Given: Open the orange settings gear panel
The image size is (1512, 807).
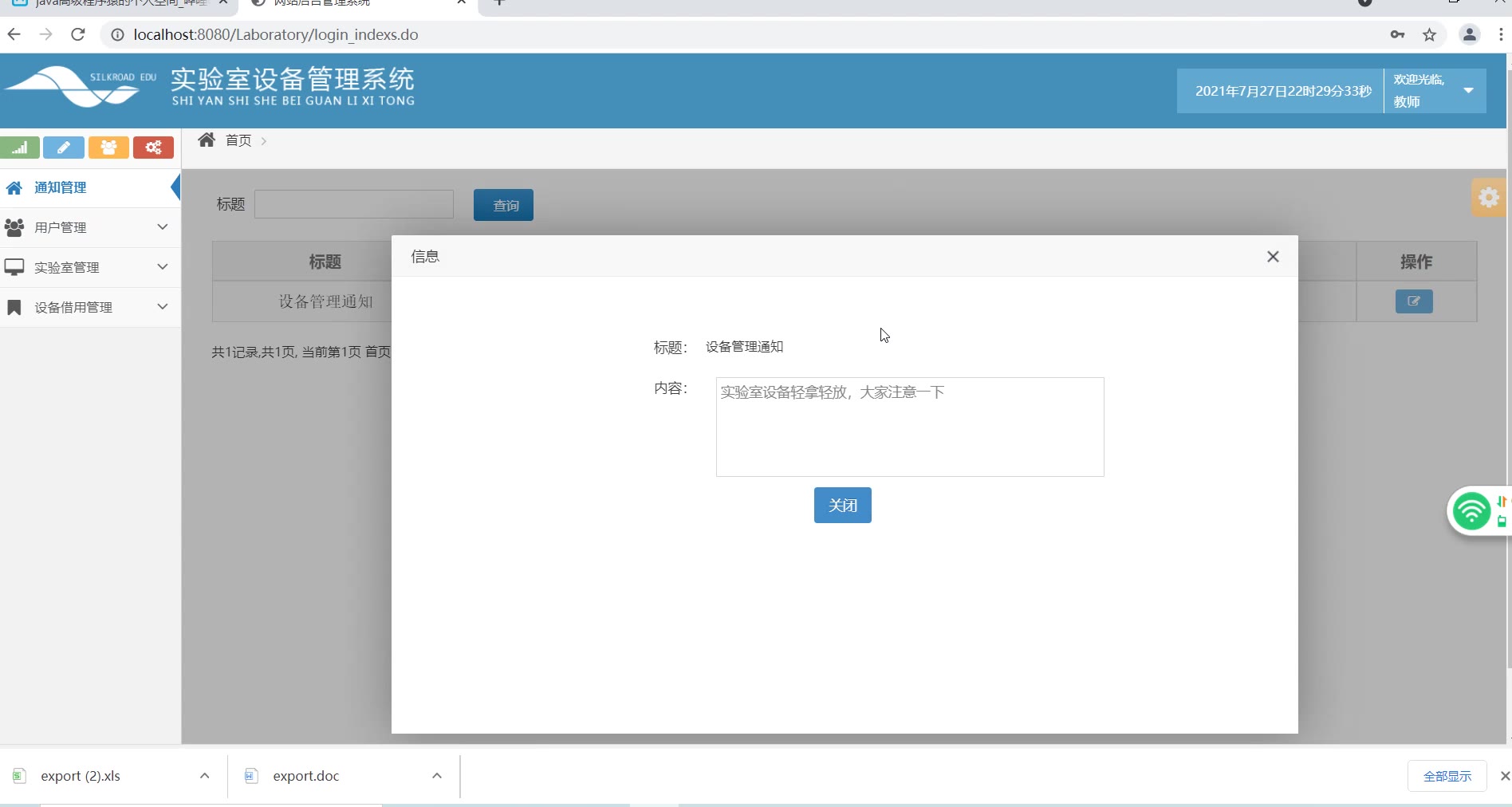Looking at the screenshot, I should pos(1489,197).
